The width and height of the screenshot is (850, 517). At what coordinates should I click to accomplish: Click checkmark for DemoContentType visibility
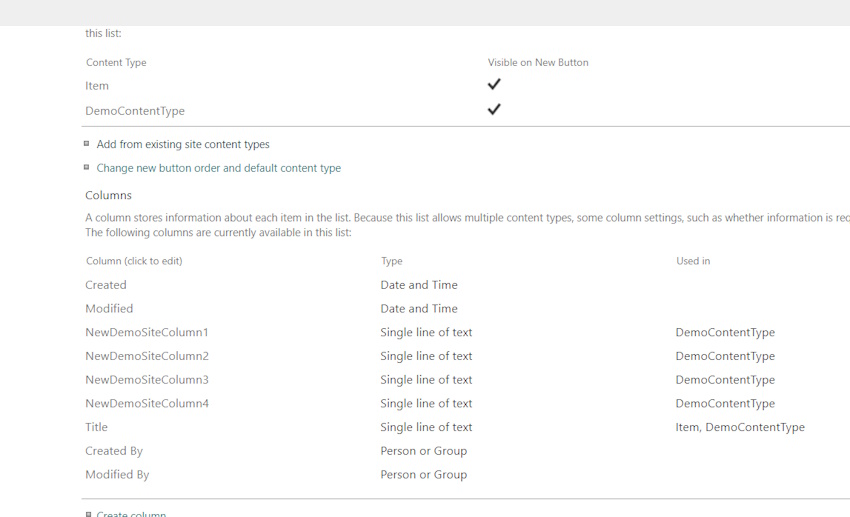pyautogui.click(x=494, y=109)
